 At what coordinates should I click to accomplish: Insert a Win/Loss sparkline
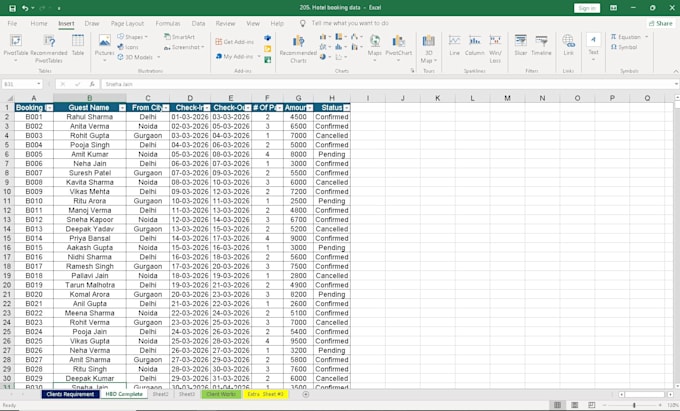pos(495,48)
